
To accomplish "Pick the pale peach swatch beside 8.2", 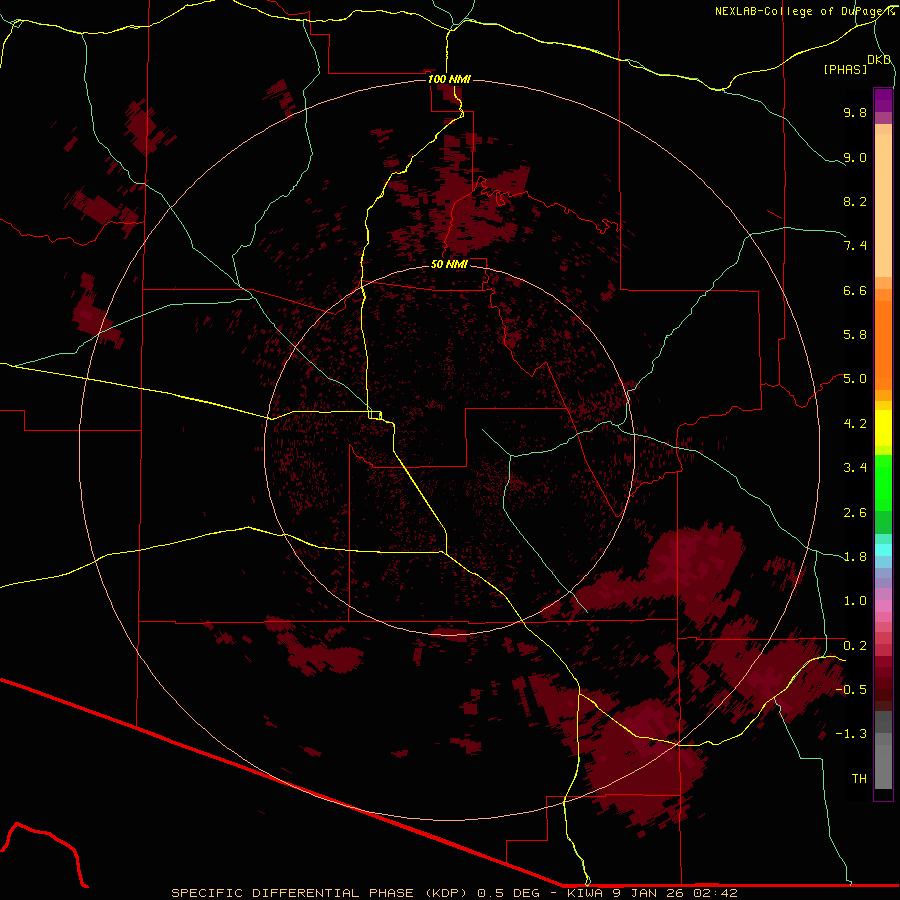I will 883,205.
